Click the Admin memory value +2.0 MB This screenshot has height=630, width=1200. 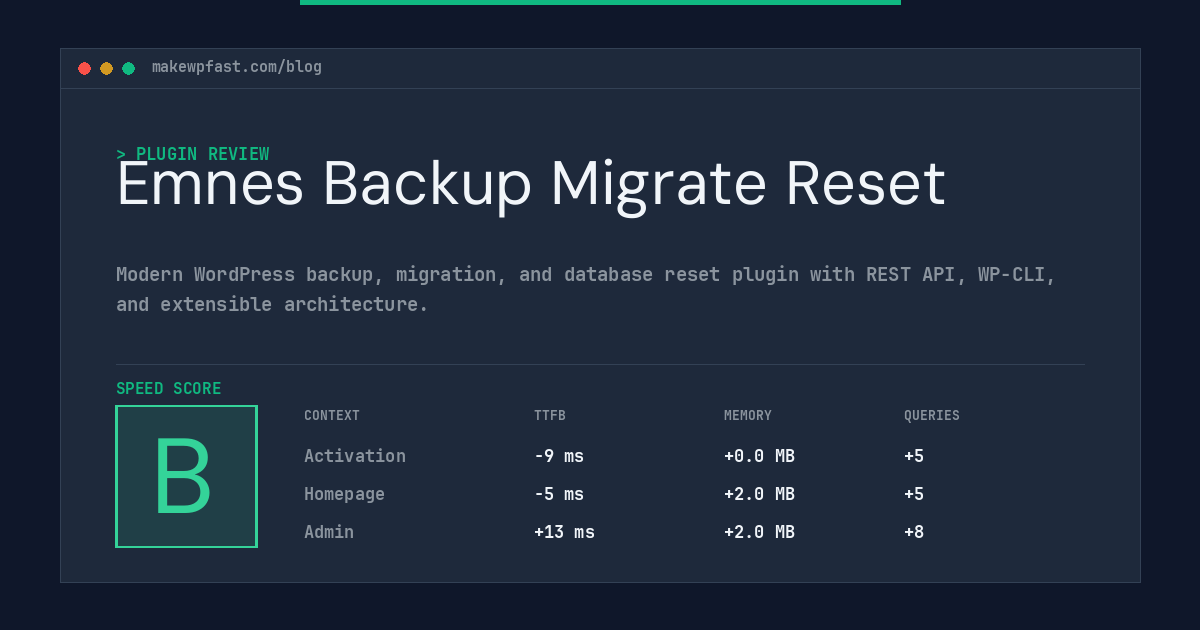[x=759, y=532]
